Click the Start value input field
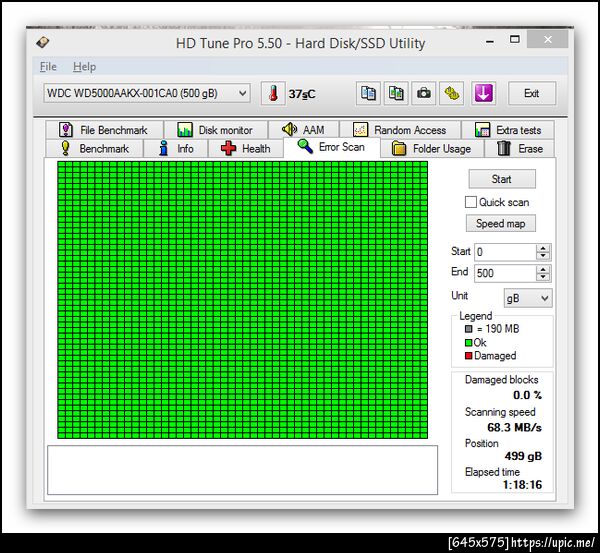 pyautogui.click(x=505, y=252)
